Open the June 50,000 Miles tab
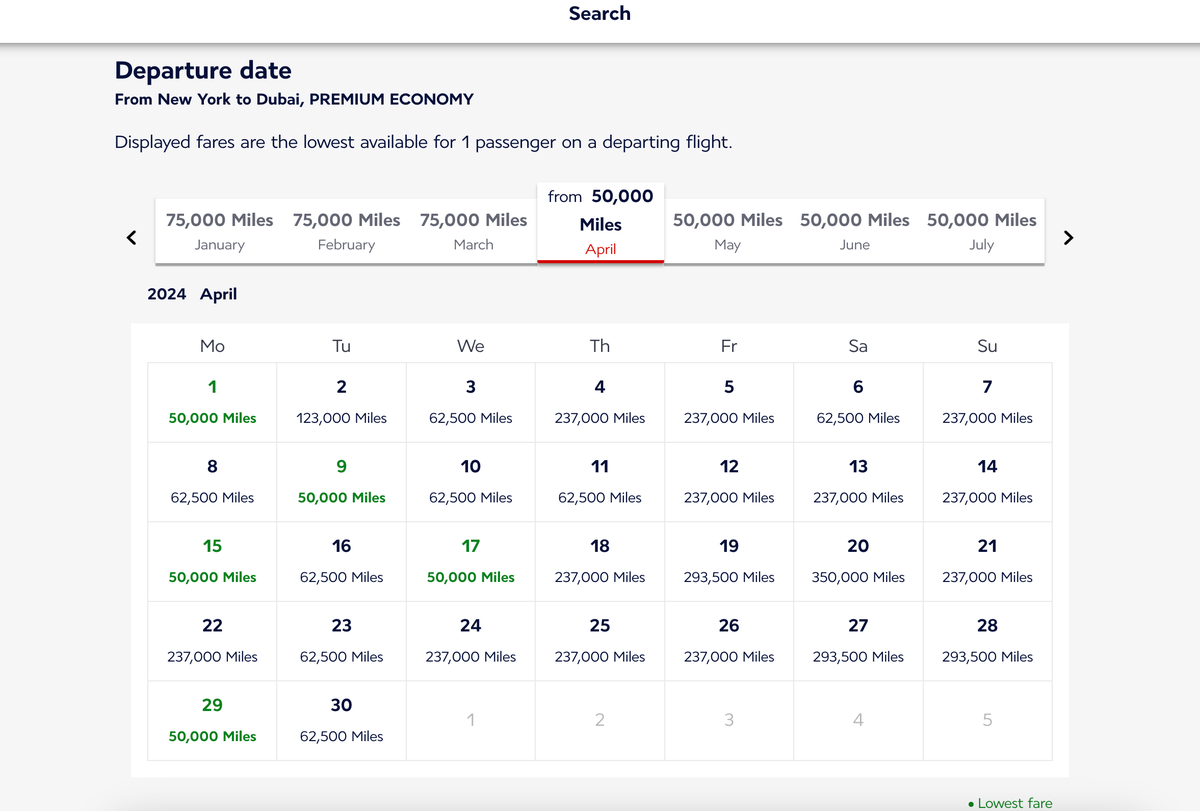 pyautogui.click(x=854, y=230)
